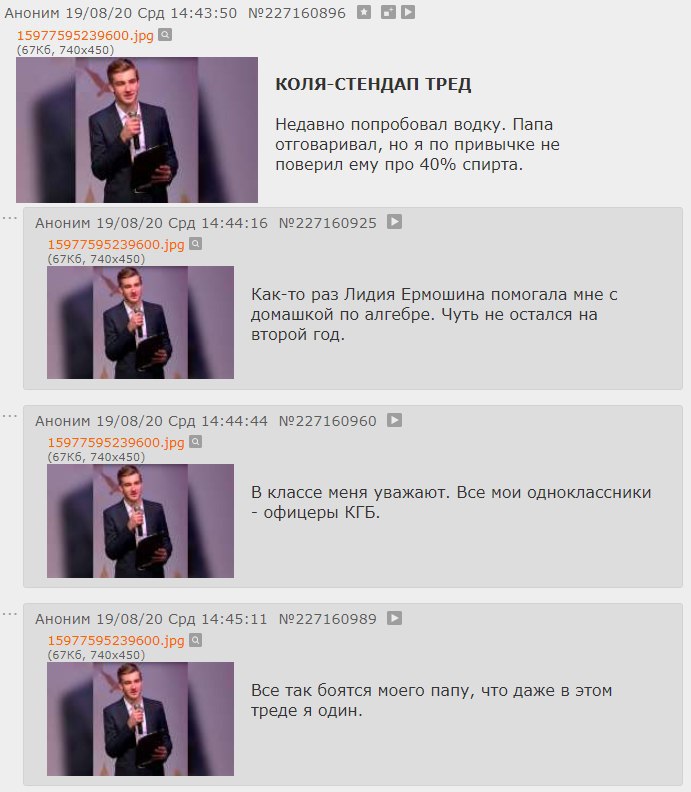Screen dimensions: 691x792
Task: Open the three-dots menu beside post №227160960
Action: [x=10, y=416]
